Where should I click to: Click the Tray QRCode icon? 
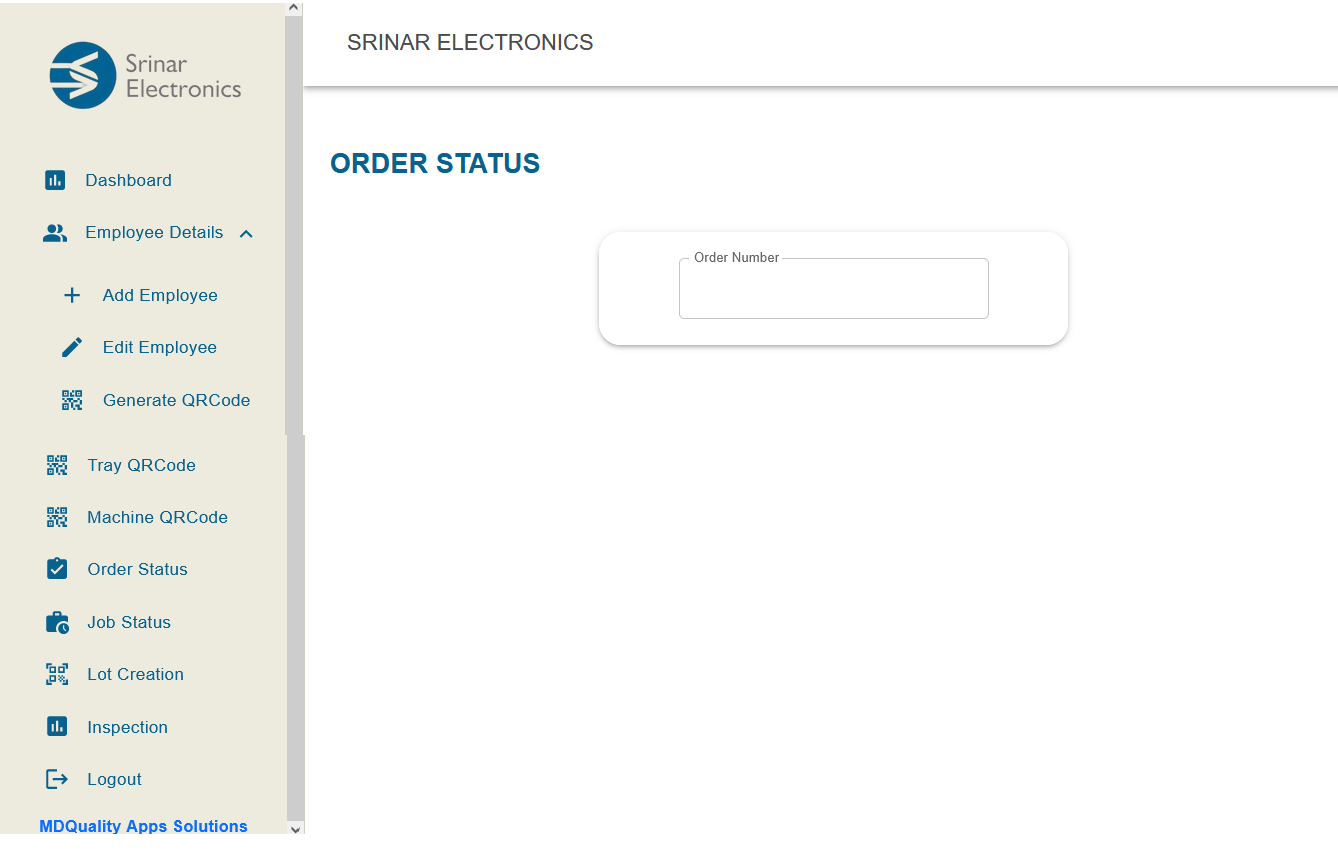coord(57,465)
